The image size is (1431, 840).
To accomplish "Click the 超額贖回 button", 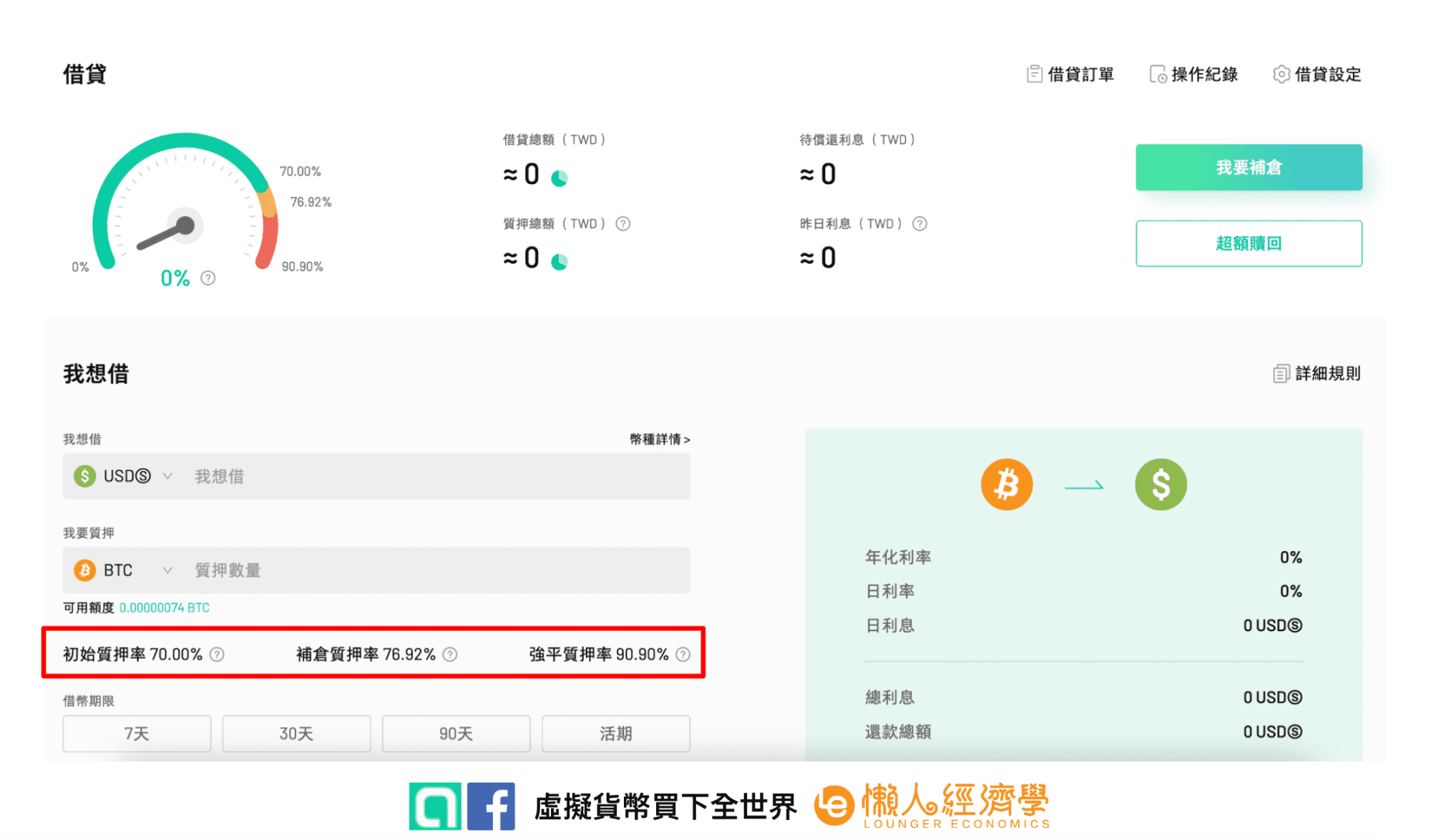I will point(1249,243).
